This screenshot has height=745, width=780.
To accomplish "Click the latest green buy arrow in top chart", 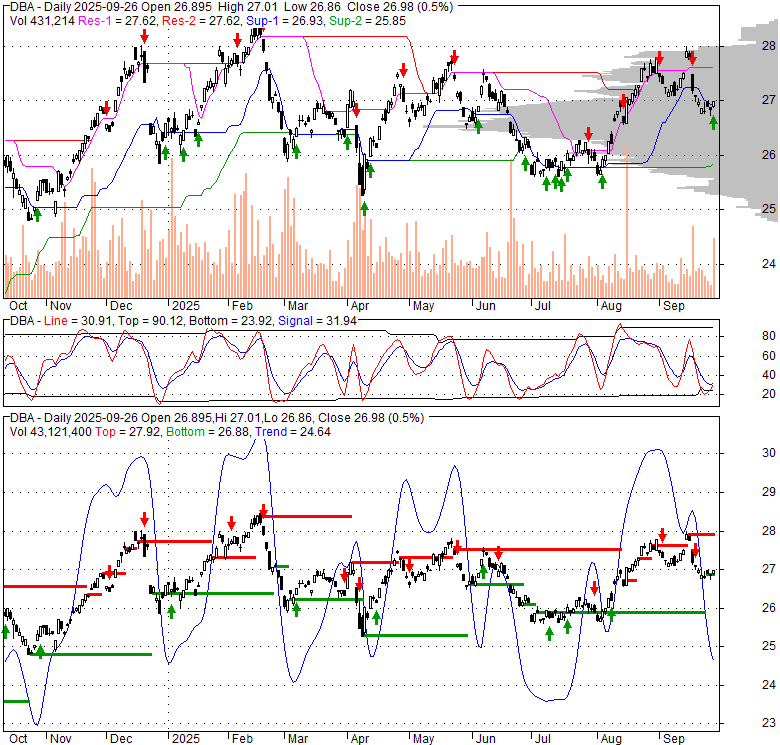I will click(x=713, y=122).
